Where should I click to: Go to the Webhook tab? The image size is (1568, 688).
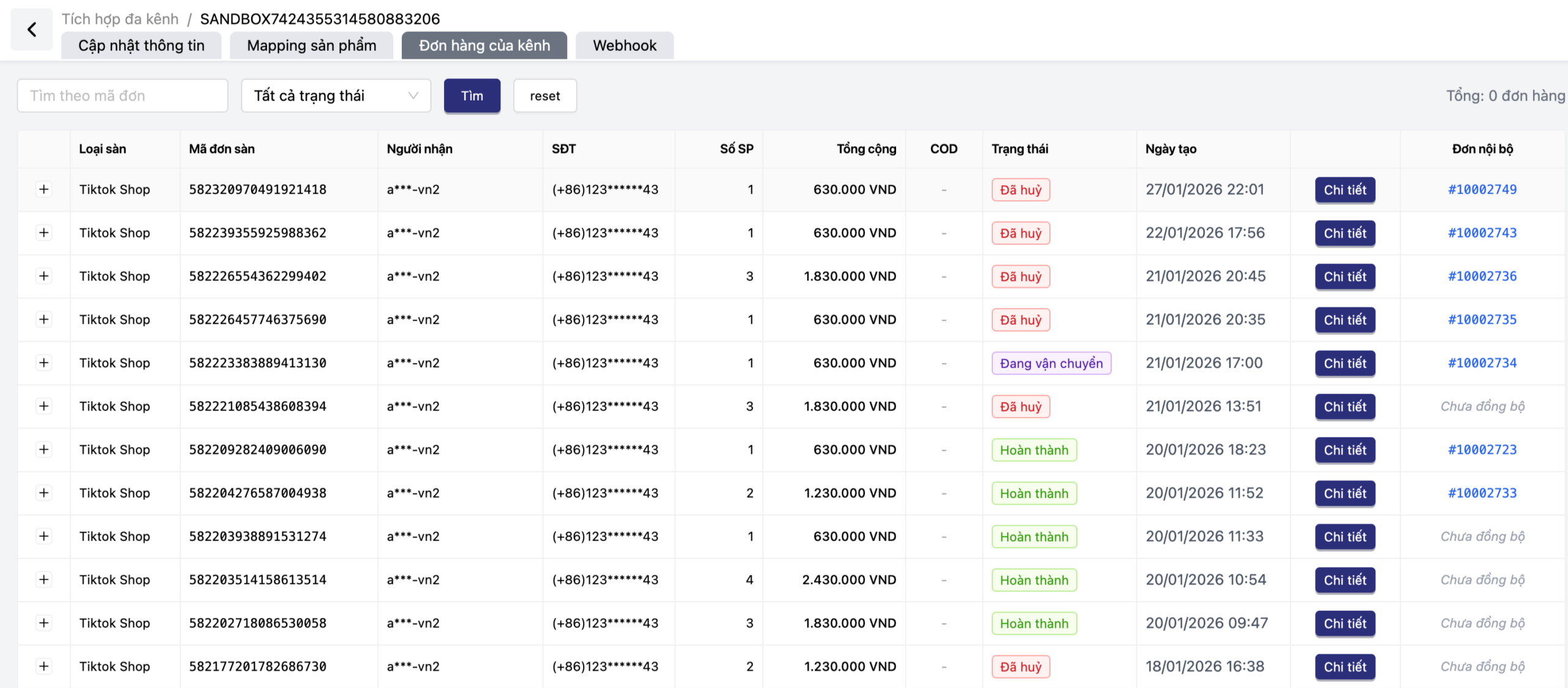tap(624, 45)
